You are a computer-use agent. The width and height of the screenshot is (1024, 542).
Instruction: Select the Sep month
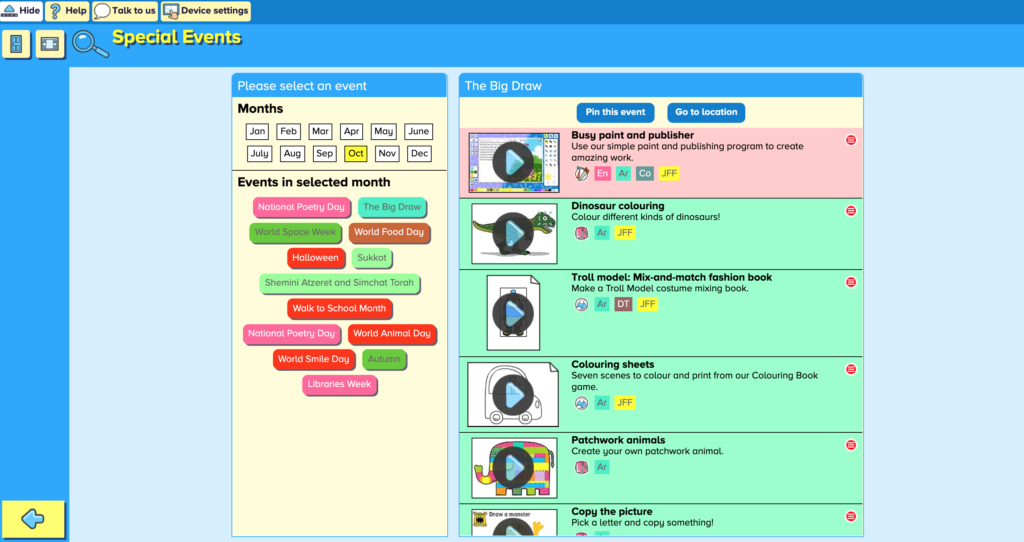[x=324, y=153]
